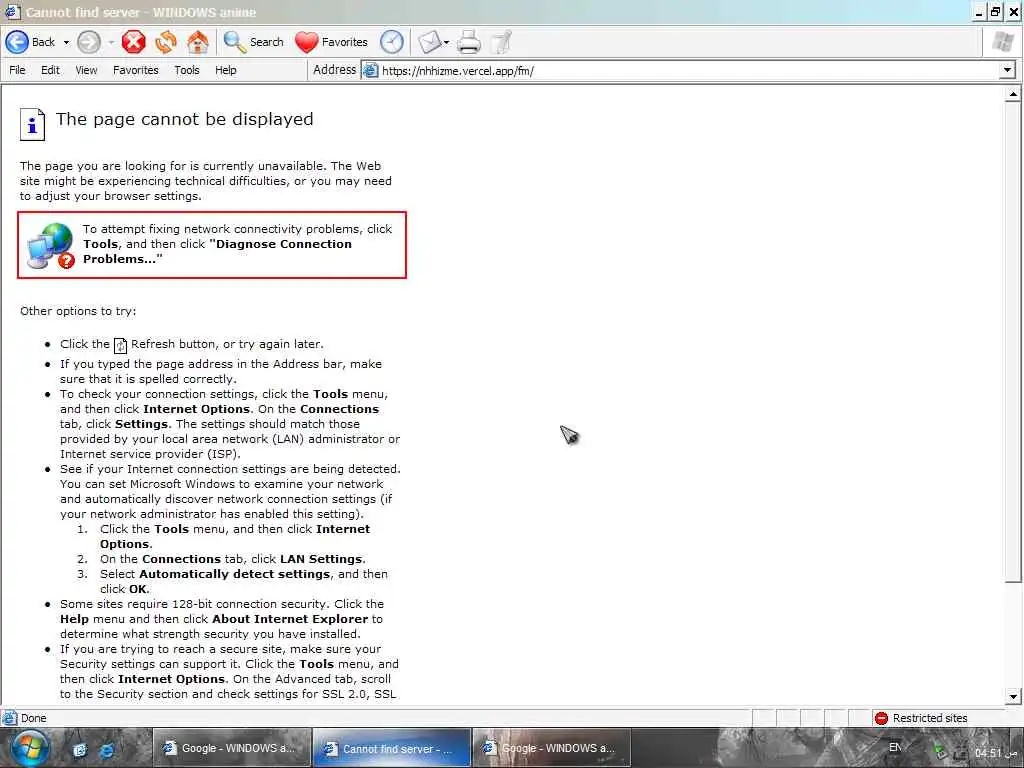Open Favorites pane via heart button

331,42
